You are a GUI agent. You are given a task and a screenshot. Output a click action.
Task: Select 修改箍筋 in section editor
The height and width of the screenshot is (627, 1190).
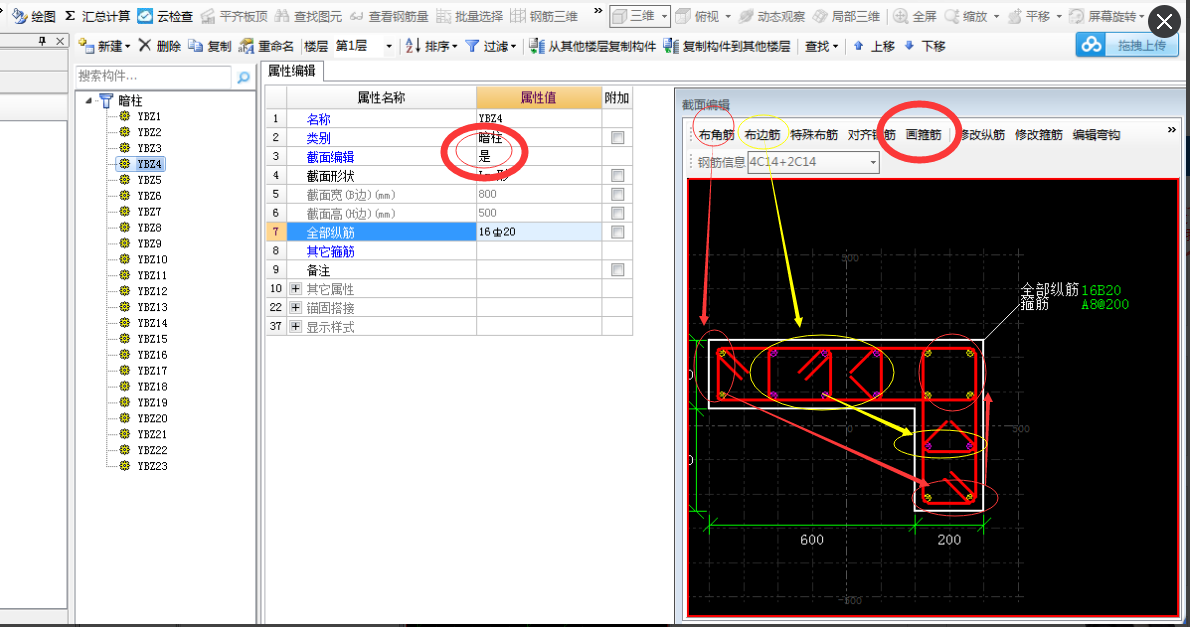point(1038,134)
